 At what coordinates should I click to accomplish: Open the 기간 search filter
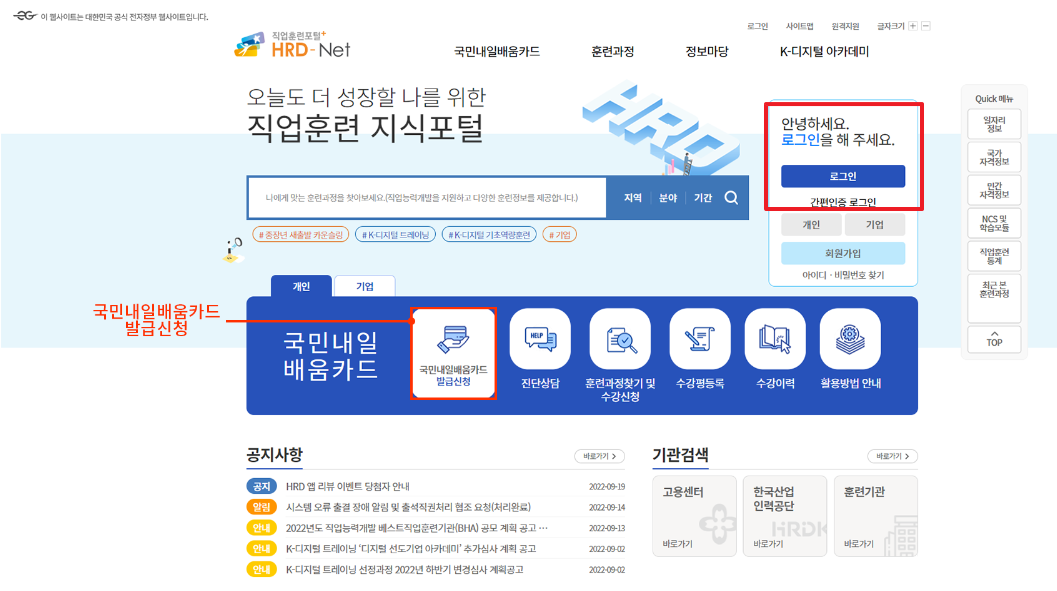(703, 197)
